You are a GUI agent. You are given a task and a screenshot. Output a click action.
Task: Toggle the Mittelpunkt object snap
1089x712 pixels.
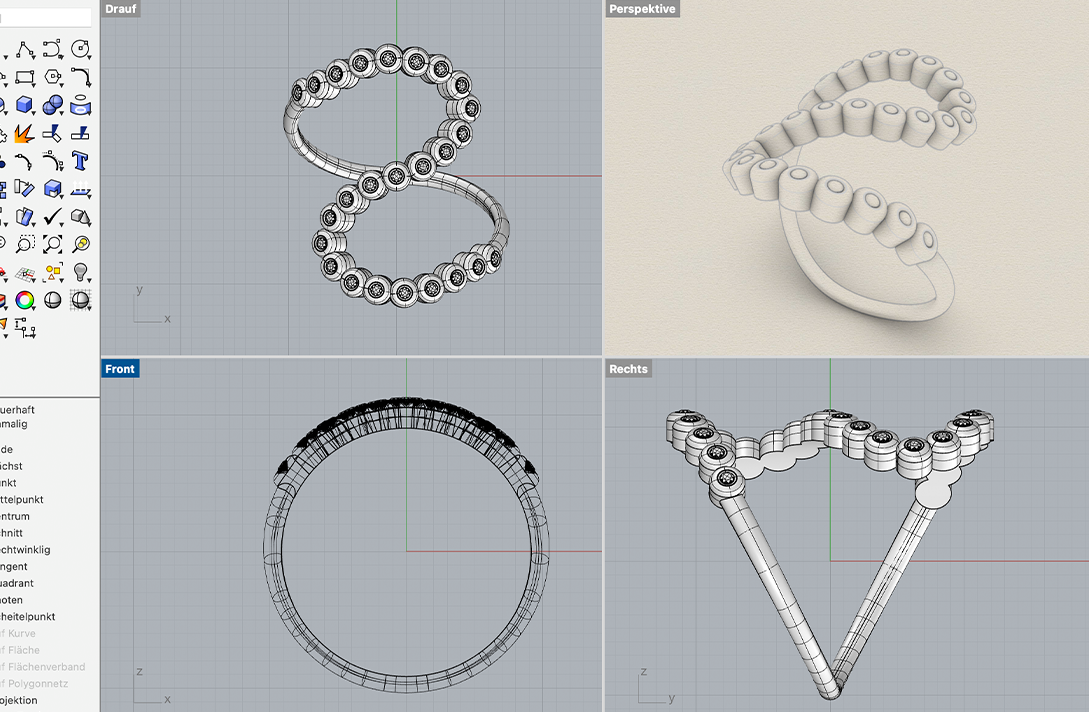tap(20, 499)
